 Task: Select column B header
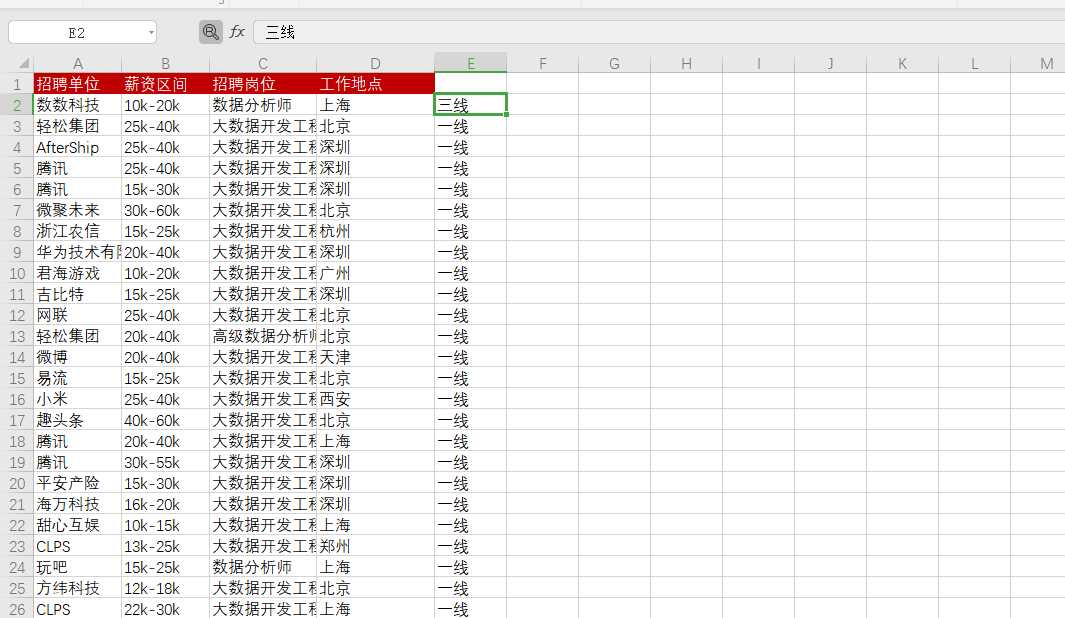click(166, 63)
